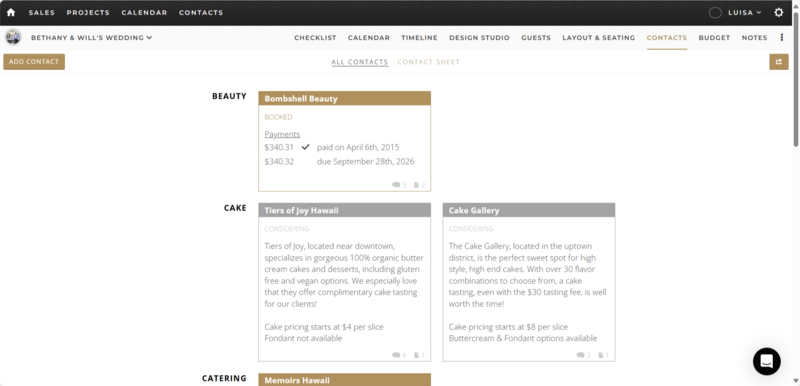Screen dimensions: 800x386
Task: Click the $340.32 payment amount
Action: tap(279, 162)
